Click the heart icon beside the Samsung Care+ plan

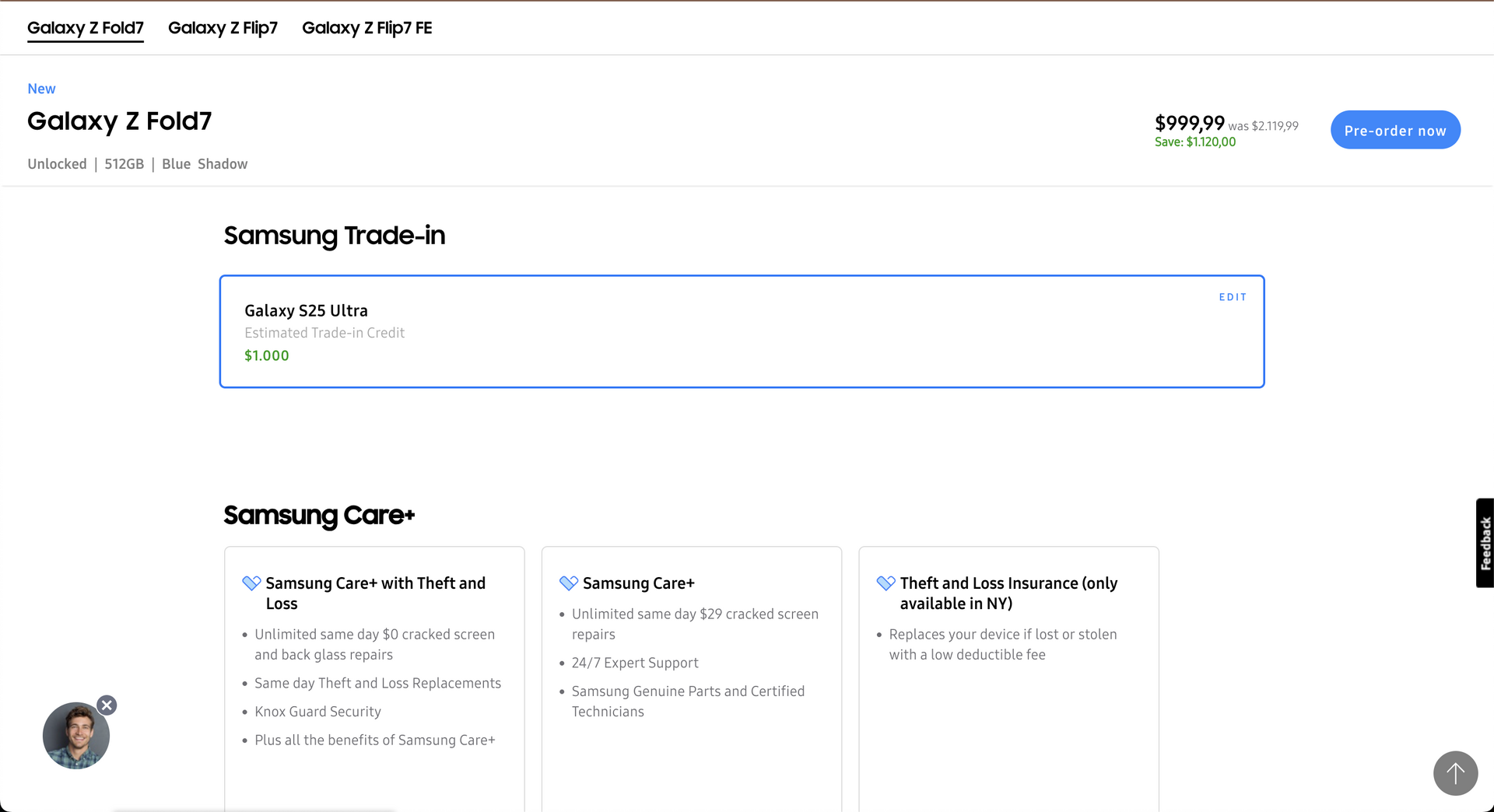pos(569,583)
